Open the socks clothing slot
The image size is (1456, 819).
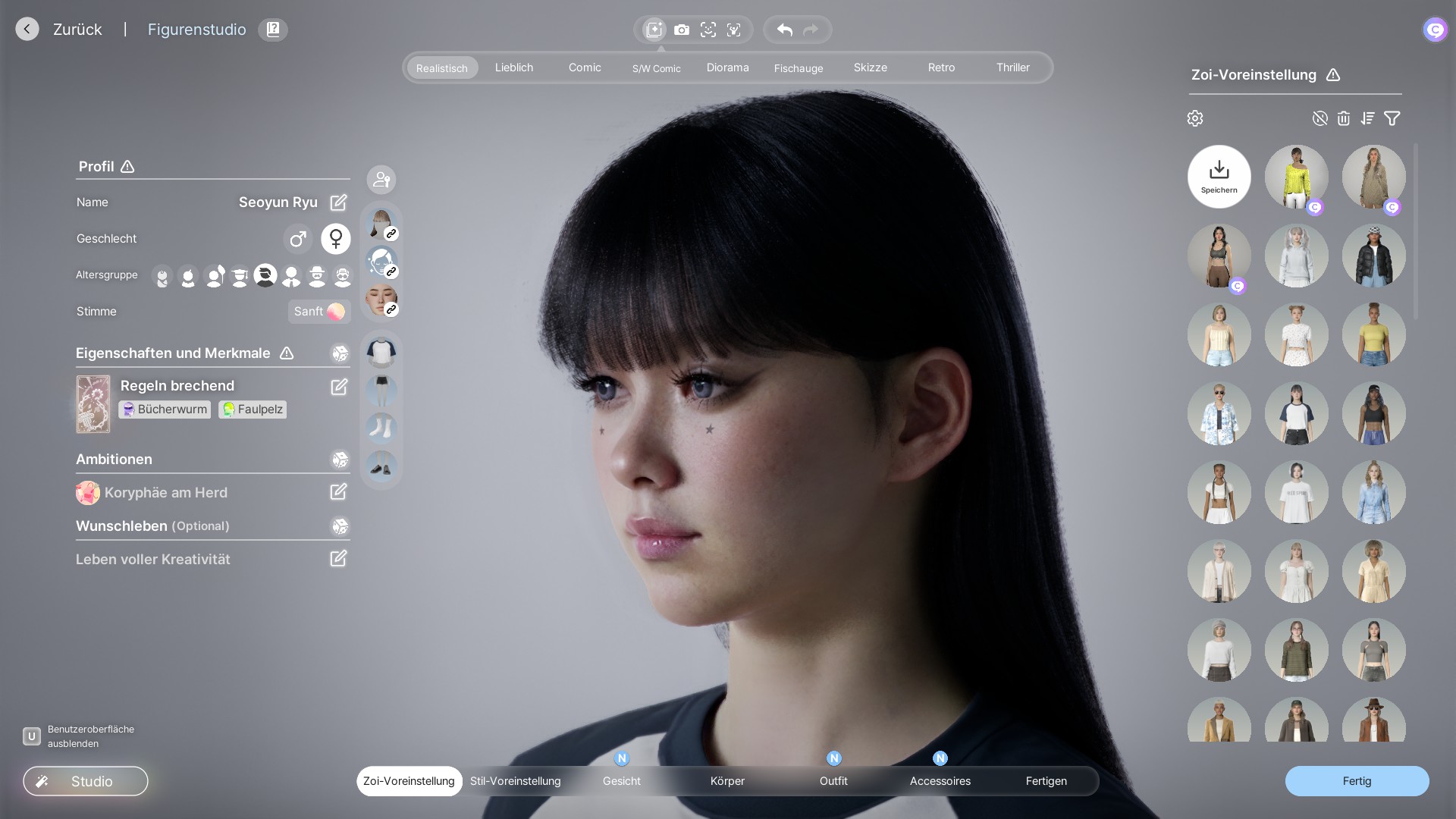tap(381, 428)
